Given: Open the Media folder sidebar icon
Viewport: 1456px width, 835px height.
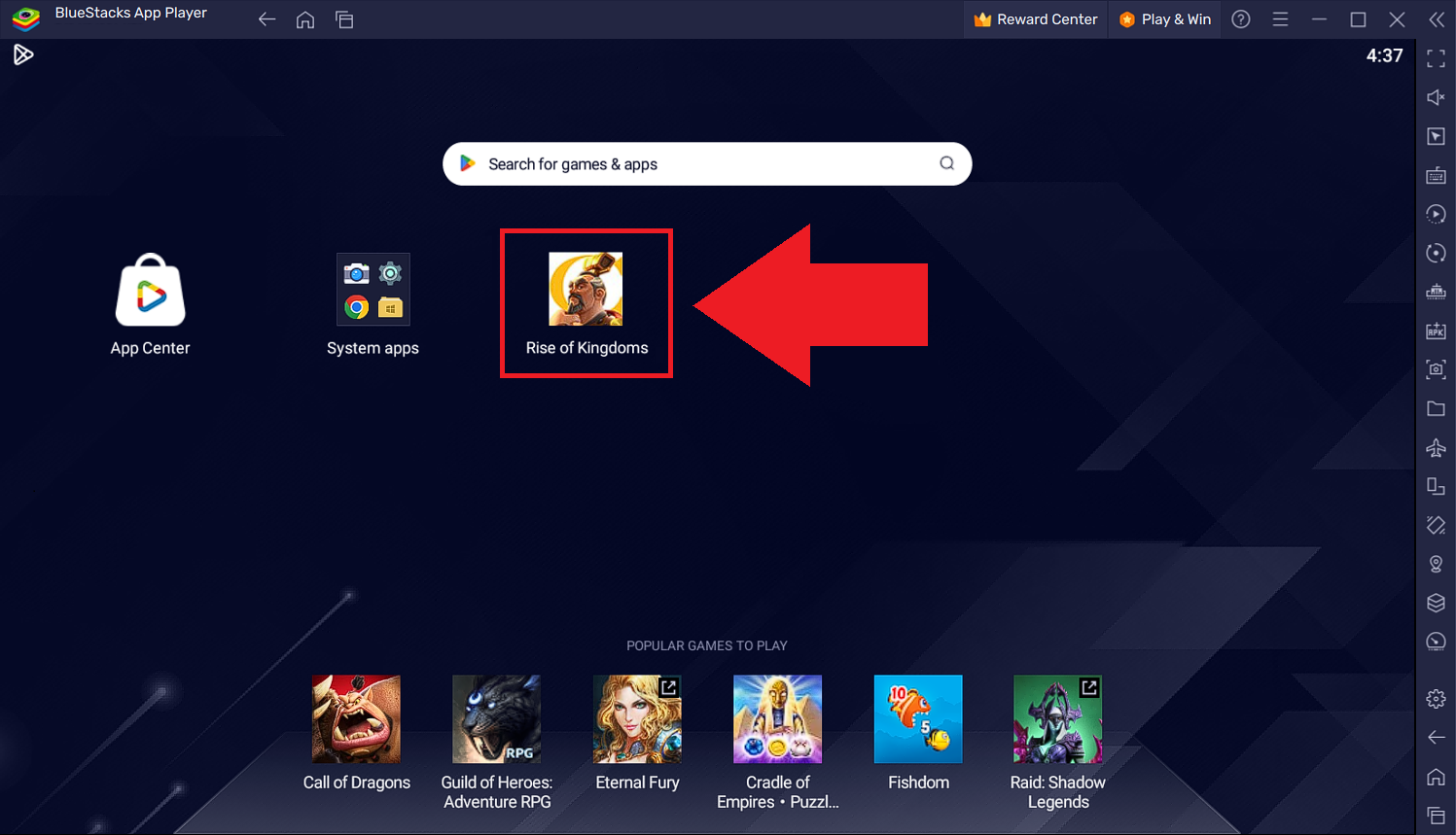Looking at the screenshot, I should click(x=1436, y=408).
